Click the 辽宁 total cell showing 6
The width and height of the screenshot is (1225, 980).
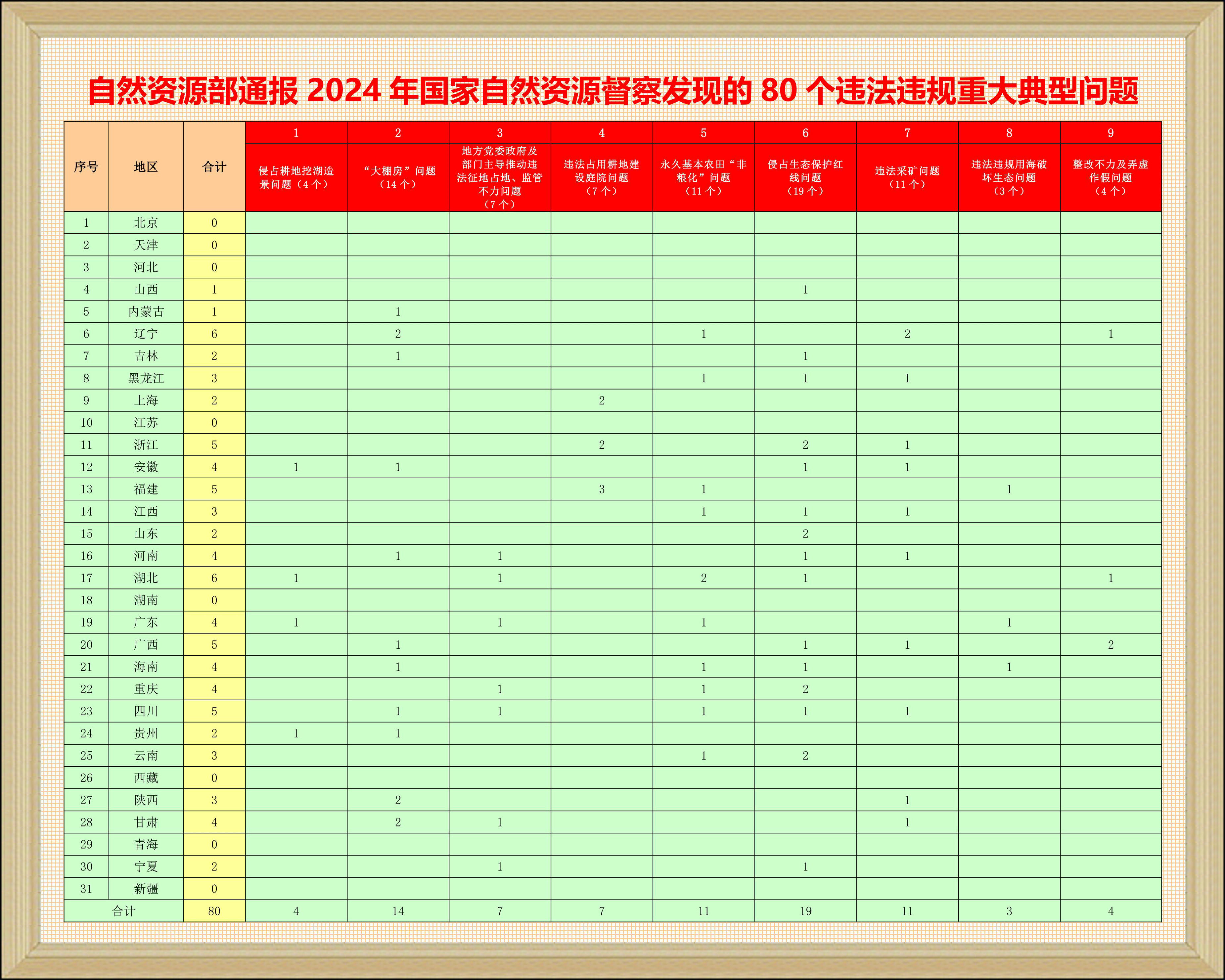click(x=214, y=334)
